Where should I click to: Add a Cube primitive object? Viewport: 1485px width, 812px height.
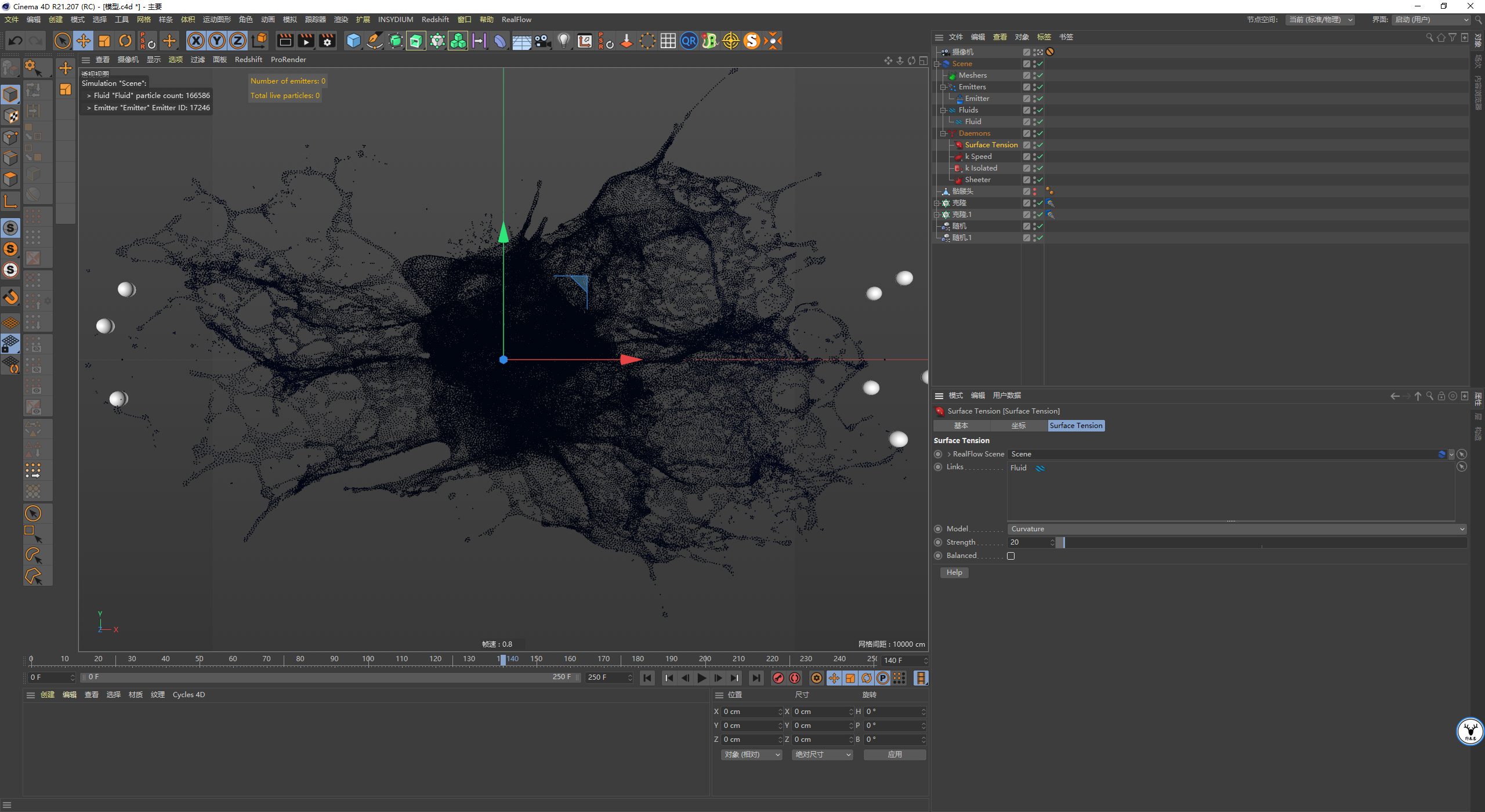(x=353, y=41)
